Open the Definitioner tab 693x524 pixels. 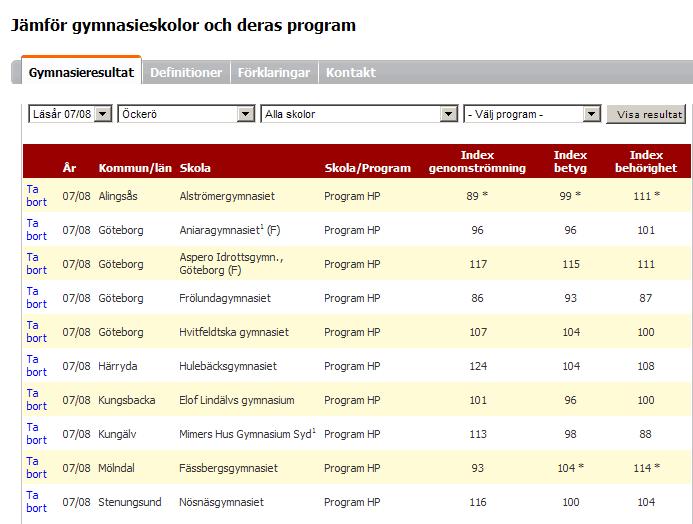(x=186, y=72)
